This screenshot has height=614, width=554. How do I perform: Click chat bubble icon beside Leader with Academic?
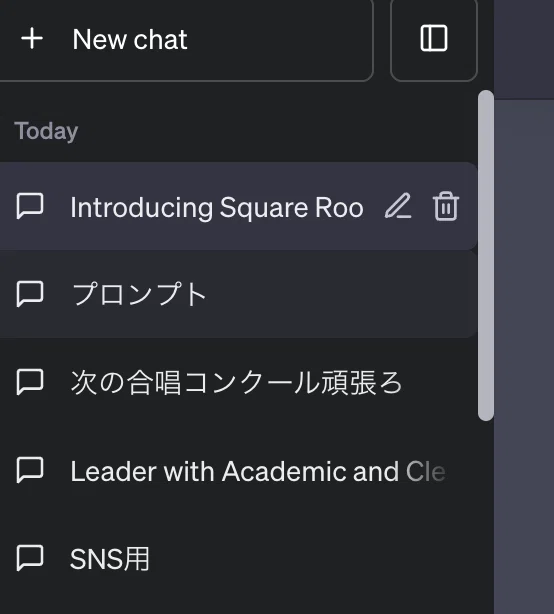[30, 470]
